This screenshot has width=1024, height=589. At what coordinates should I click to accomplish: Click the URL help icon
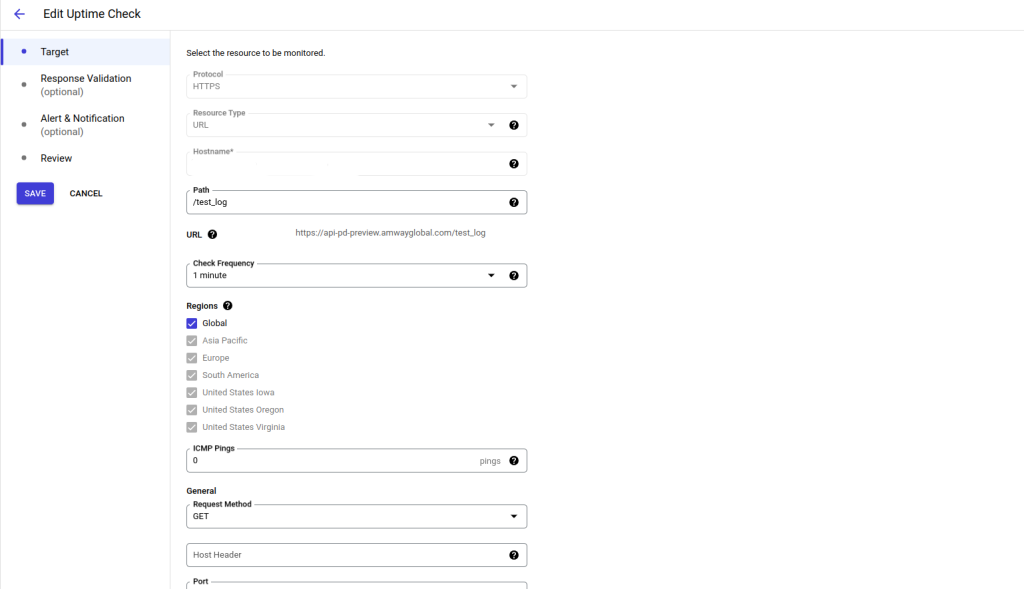210,234
